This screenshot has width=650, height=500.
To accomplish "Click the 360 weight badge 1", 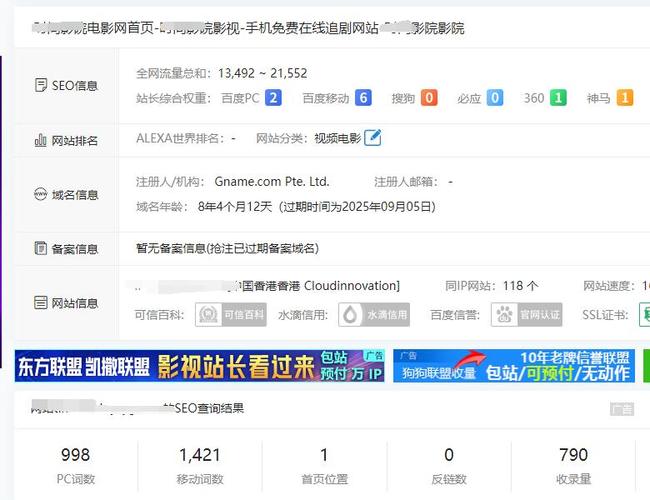I will click(558, 98).
